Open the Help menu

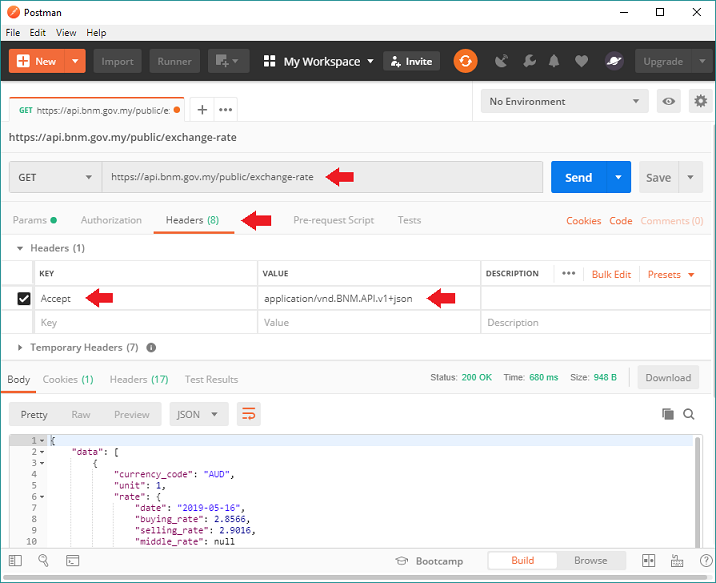pos(96,33)
